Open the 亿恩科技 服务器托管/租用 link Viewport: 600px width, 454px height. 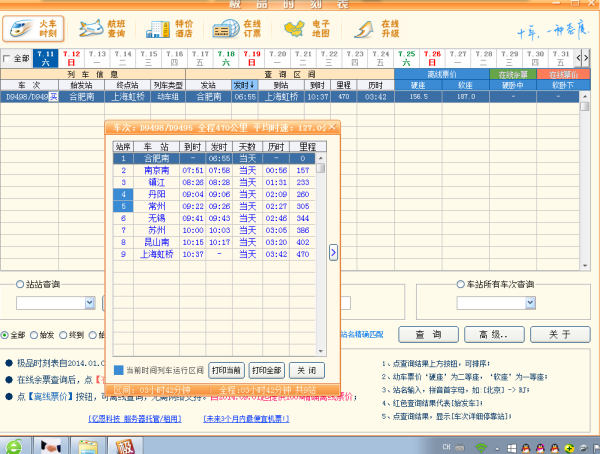coord(135,419)
